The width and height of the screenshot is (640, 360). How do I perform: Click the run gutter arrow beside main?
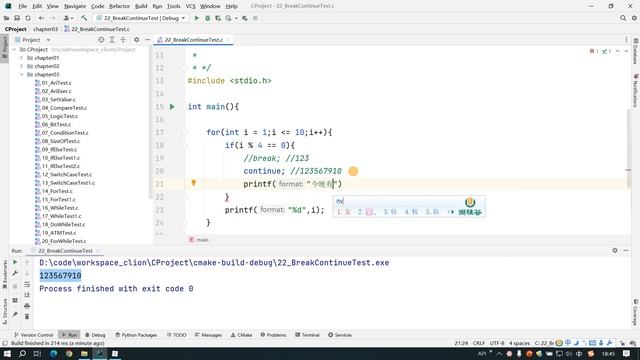pos(172,107)
